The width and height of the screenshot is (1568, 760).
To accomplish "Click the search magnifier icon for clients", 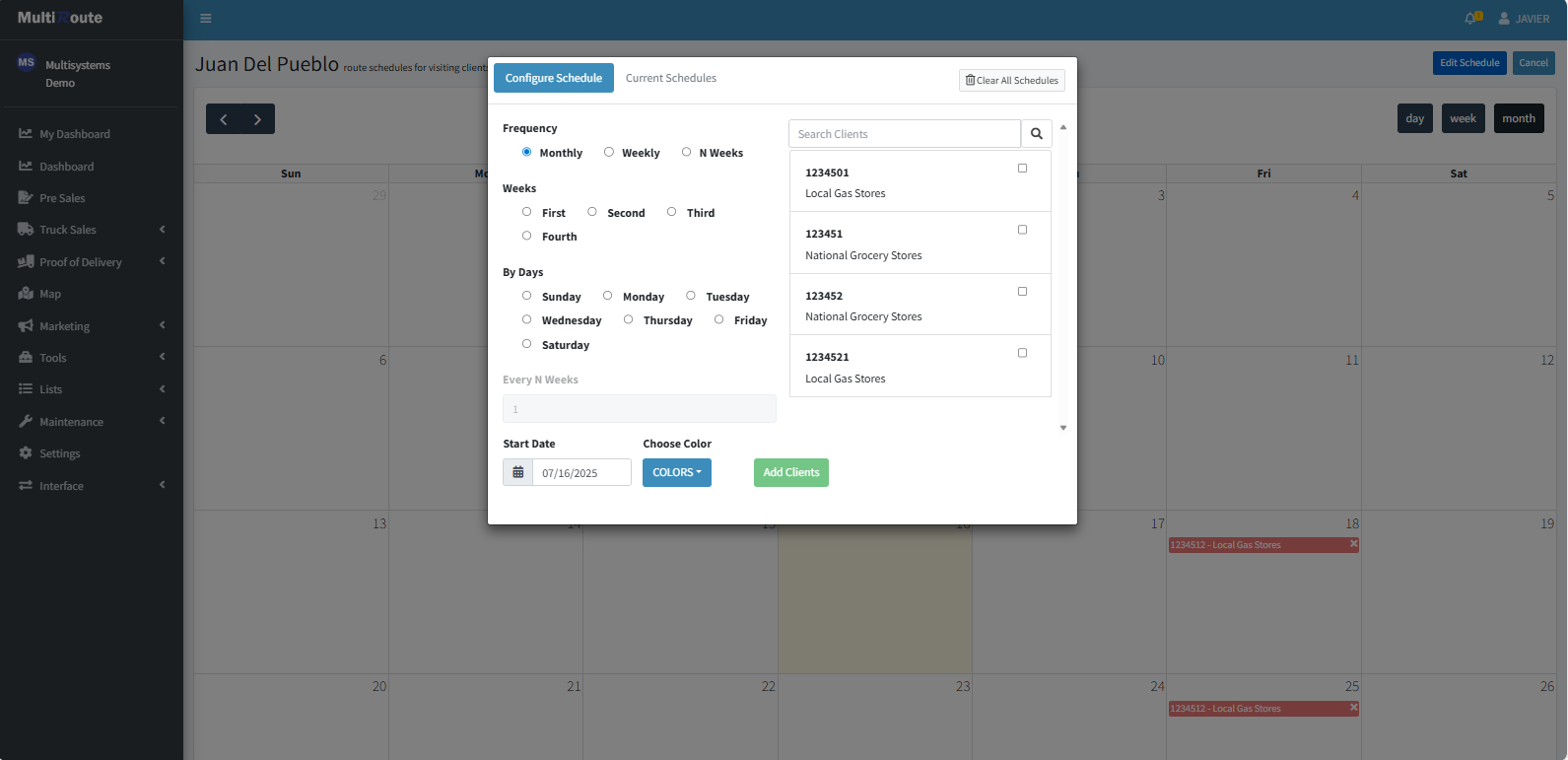I will coord(1036,134).
